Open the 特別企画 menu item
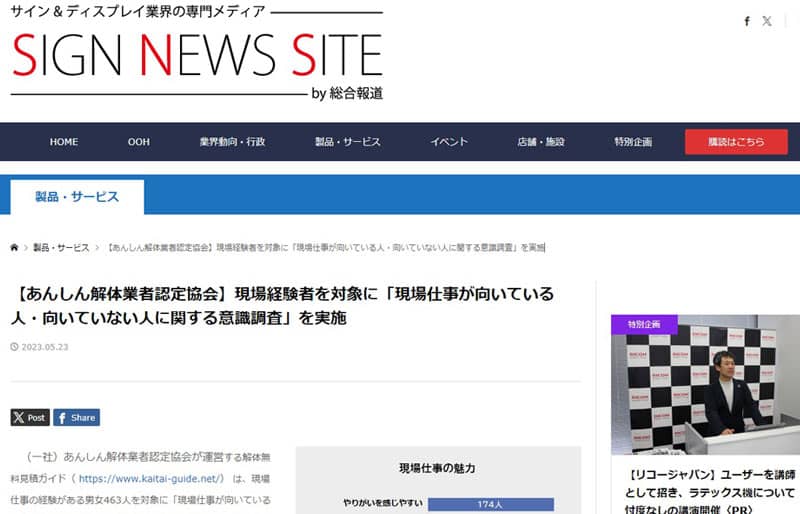This screenshot has width=800, height=514. [633, 142]
